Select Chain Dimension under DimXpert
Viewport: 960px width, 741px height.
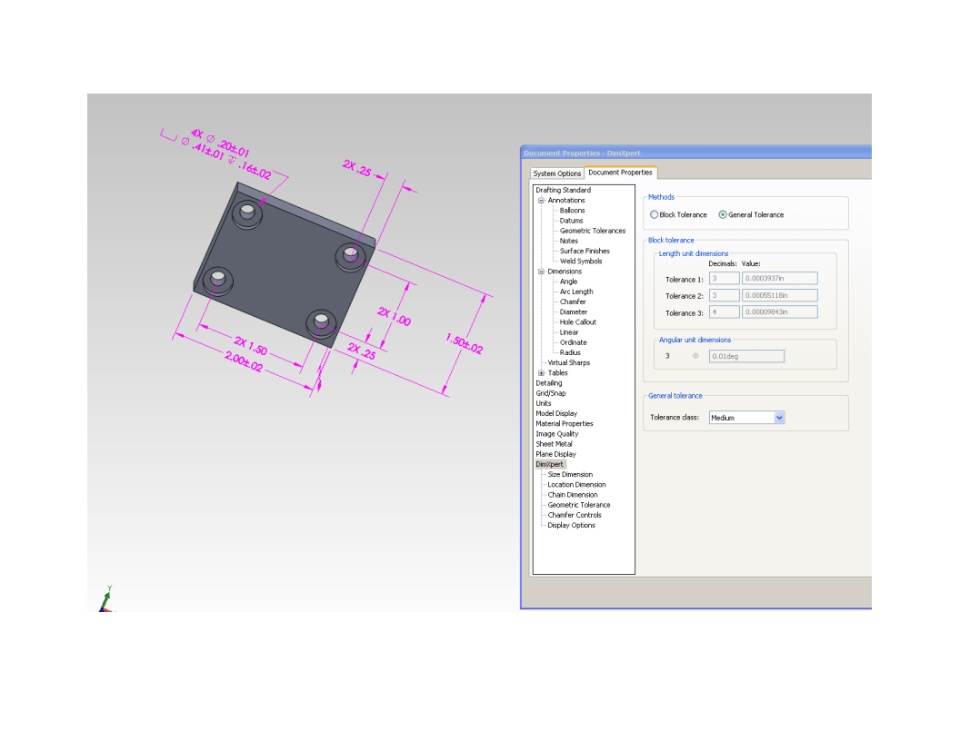[572, 495]
